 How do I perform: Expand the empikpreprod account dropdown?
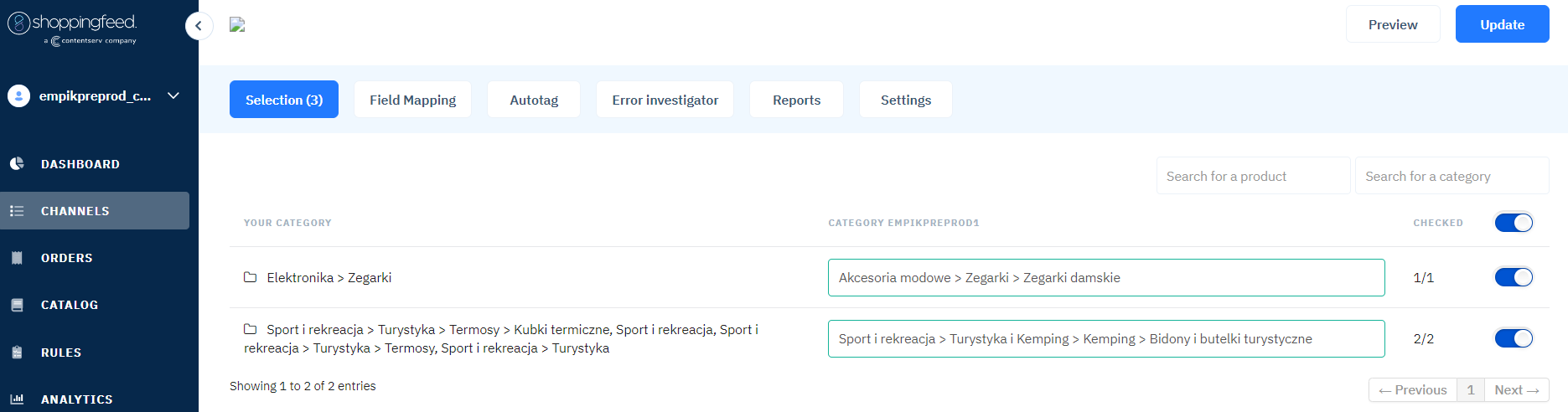pos(173,96)
